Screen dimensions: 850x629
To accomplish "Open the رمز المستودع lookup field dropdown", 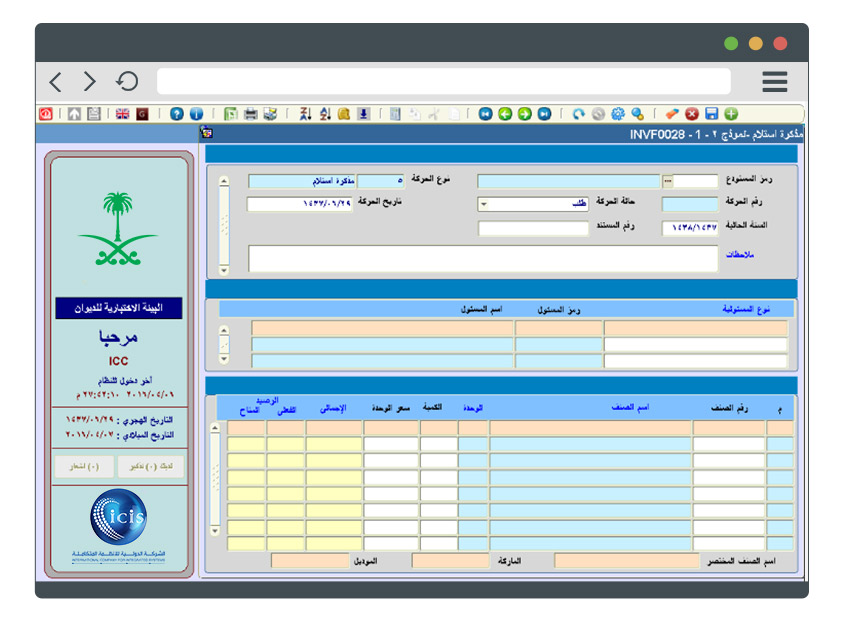I will (x=664, y=181).
